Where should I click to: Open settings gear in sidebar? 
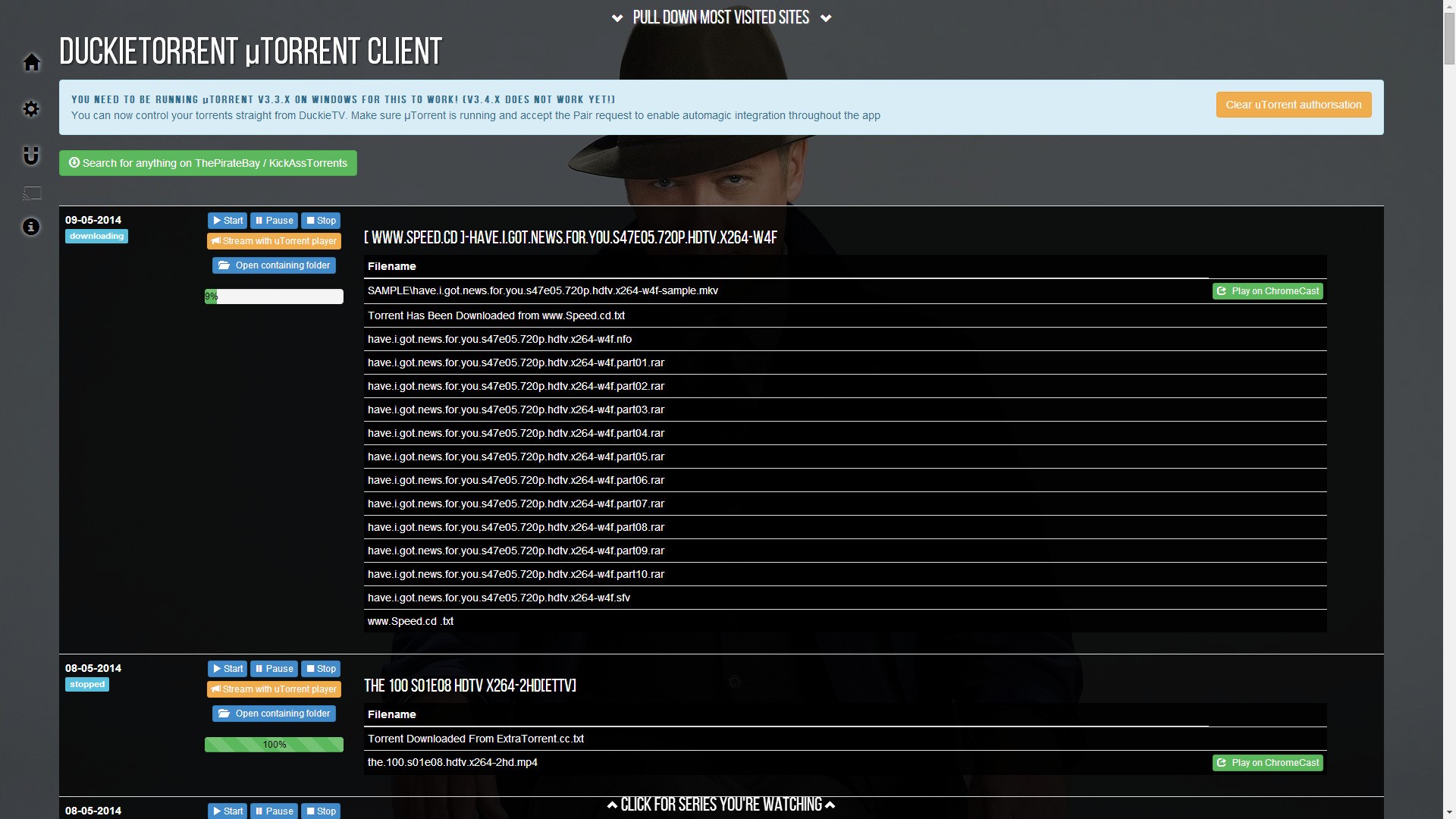(x=31, y=109)
